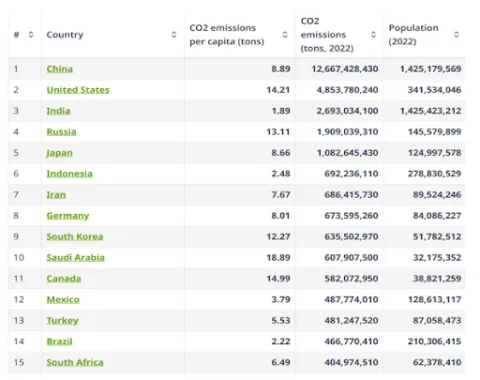Select Germany emissions value 673,595,260
The height and width of the screenshot is (380, 480).
coord(351,216)
